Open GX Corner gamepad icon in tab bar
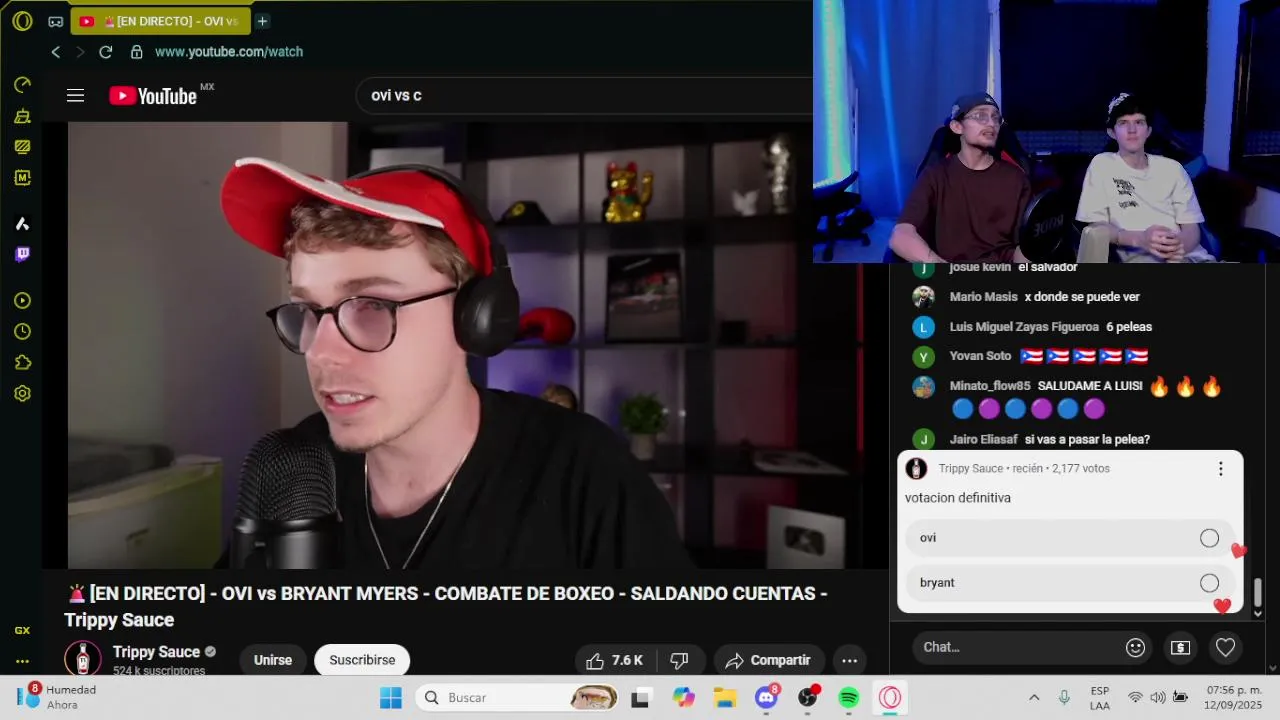1280x720 pixels. (x=56, y=21)
